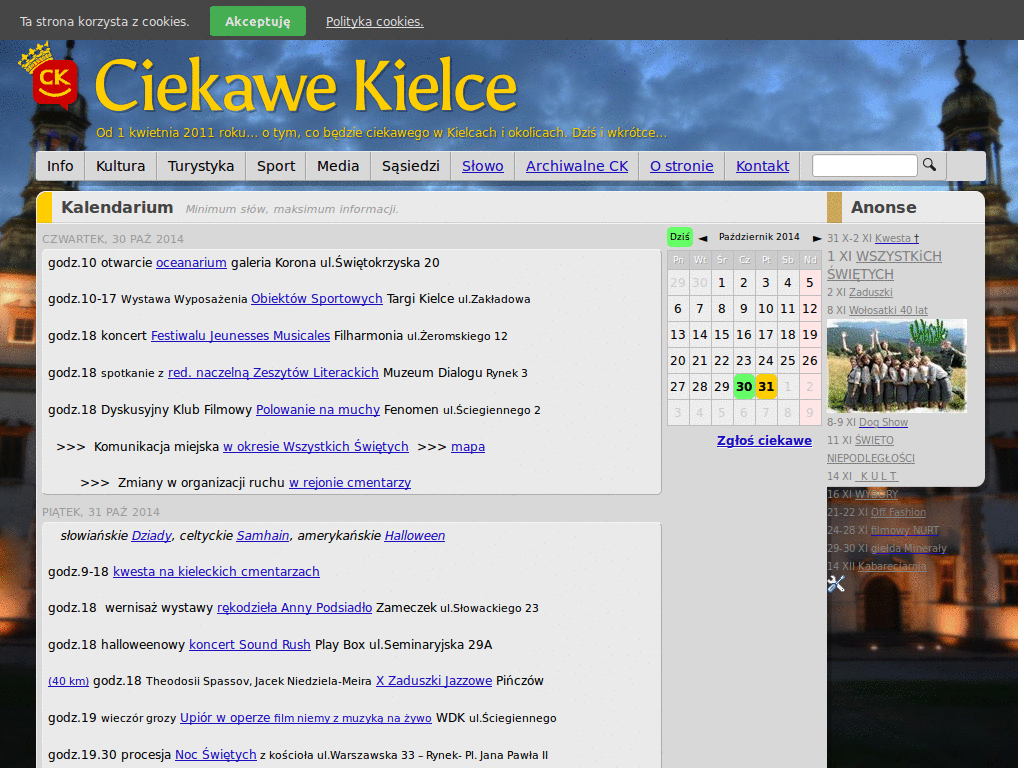The image size is (1024, 768).
Task: Click inside the search input field
Action: [x=864, y=165]
